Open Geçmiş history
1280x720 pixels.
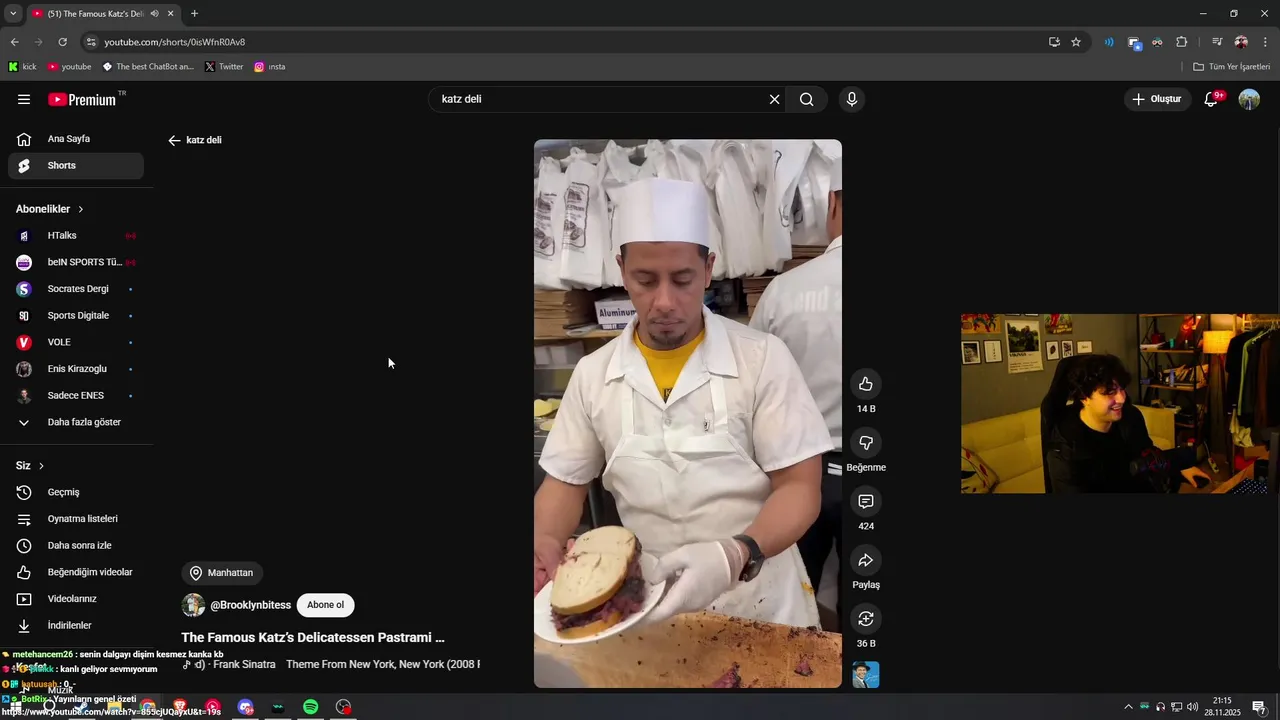coord(76,492)
